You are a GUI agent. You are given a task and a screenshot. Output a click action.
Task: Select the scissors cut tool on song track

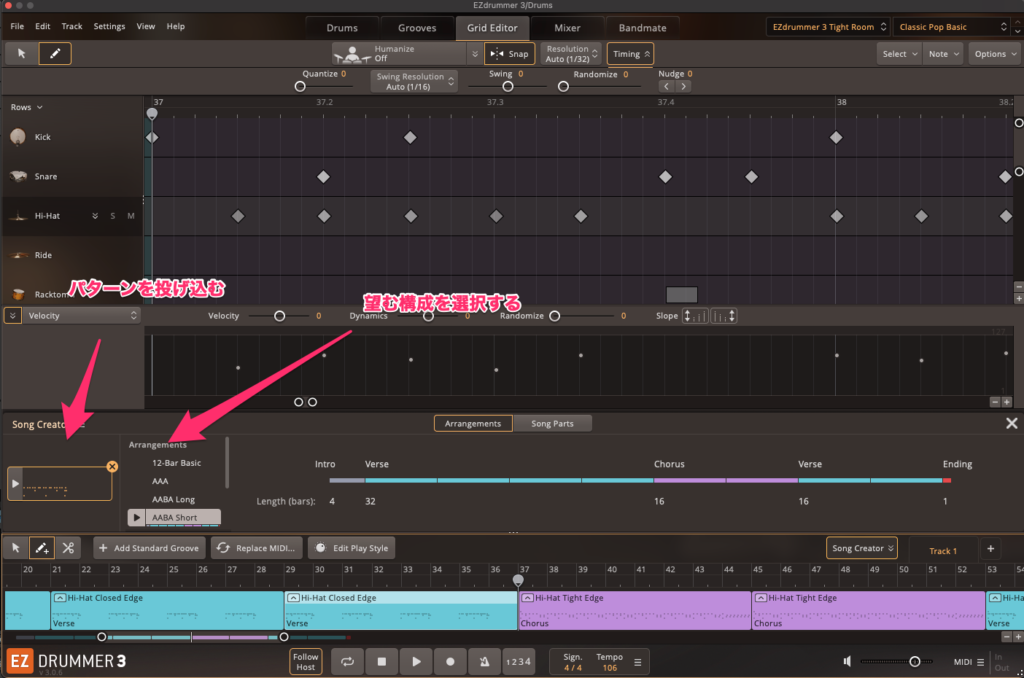point(68,548)
